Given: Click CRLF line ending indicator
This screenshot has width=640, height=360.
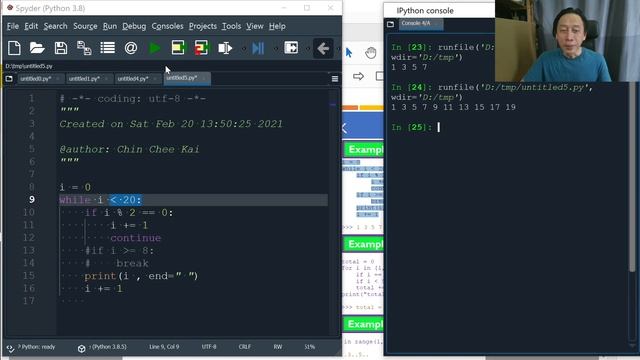Looking at the screenshot, I should pos(245,347).
